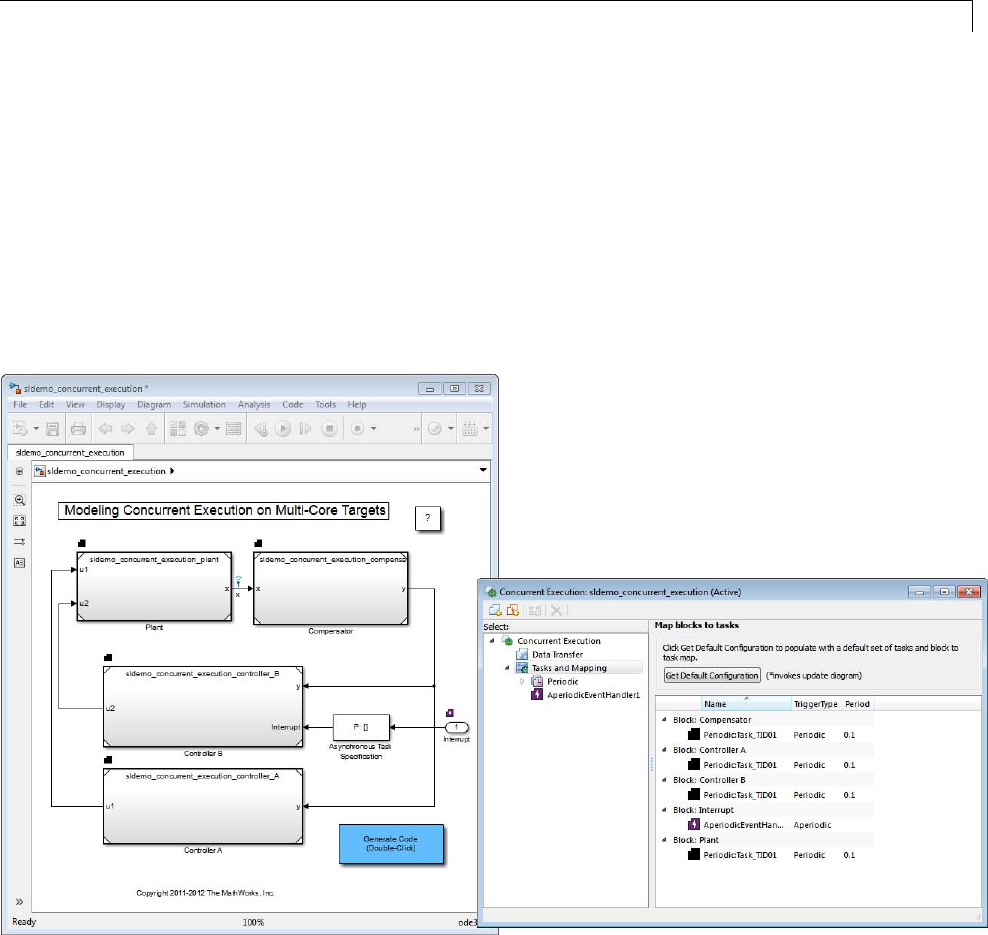Select AperiodicEventHandler1 tree item

click(x=593, y=695)
